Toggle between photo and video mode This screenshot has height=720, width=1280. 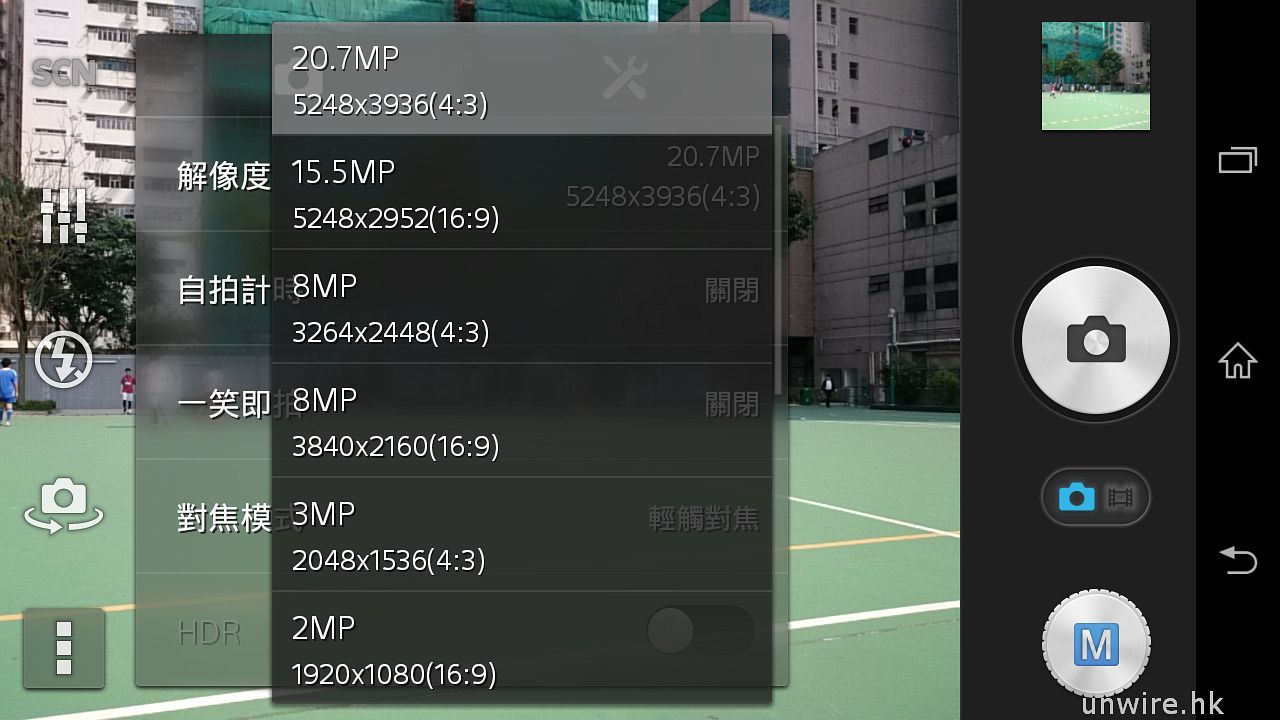[x=1096, y=497]
